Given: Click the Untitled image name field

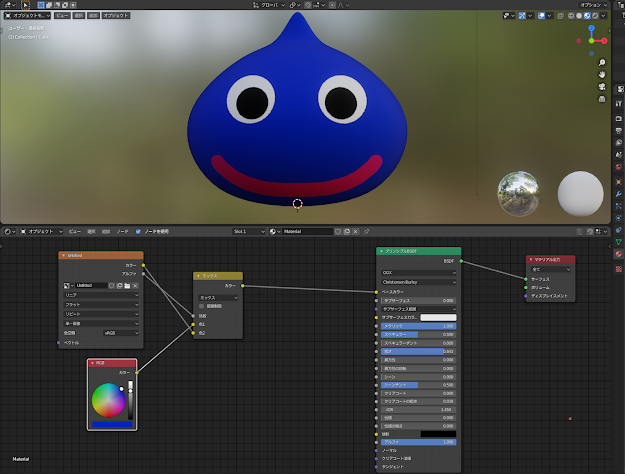Looking at the screenshot, I should point(91,285).
